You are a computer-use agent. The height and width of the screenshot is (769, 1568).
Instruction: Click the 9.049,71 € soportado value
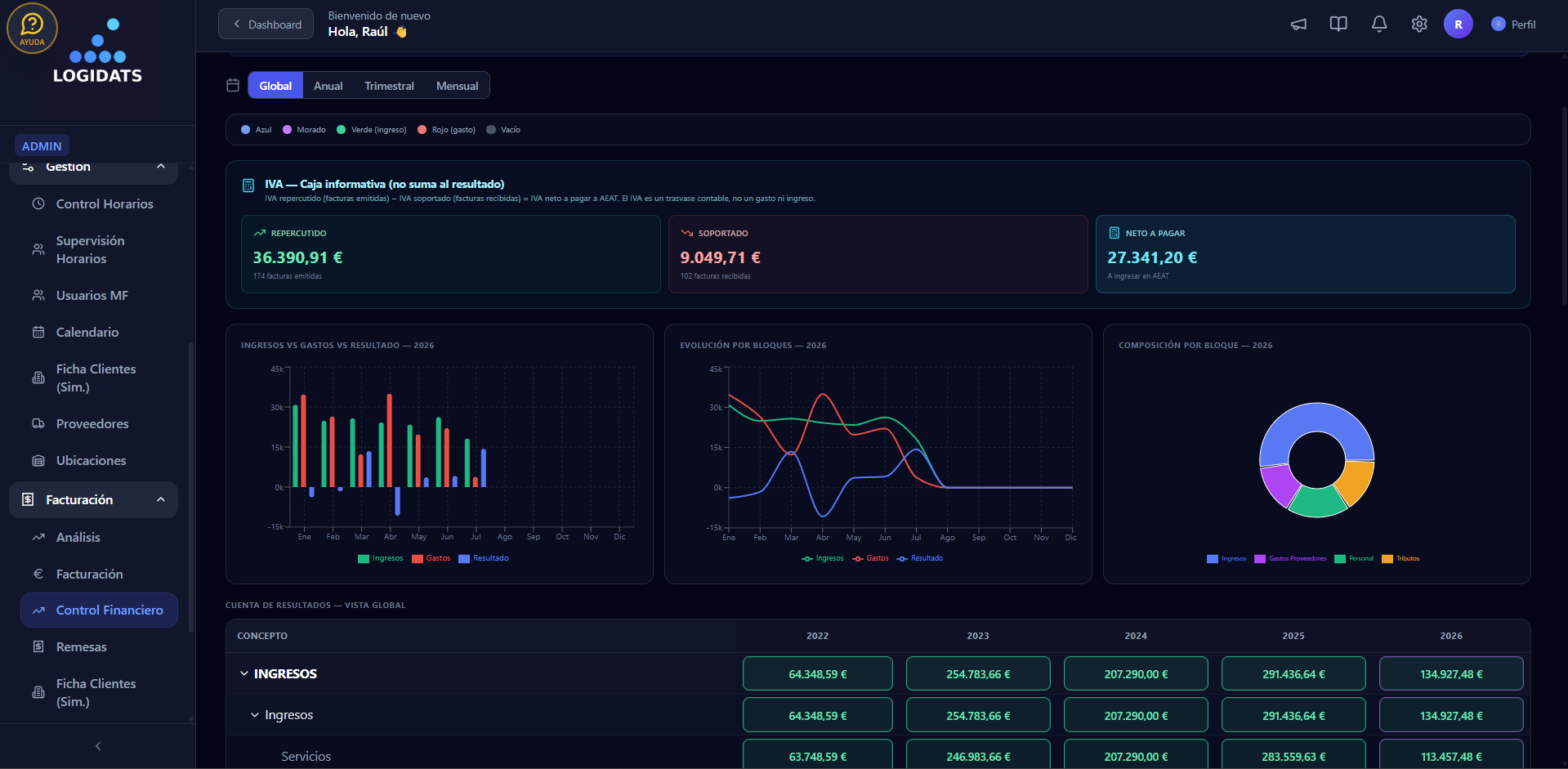(x=721, y=257)
